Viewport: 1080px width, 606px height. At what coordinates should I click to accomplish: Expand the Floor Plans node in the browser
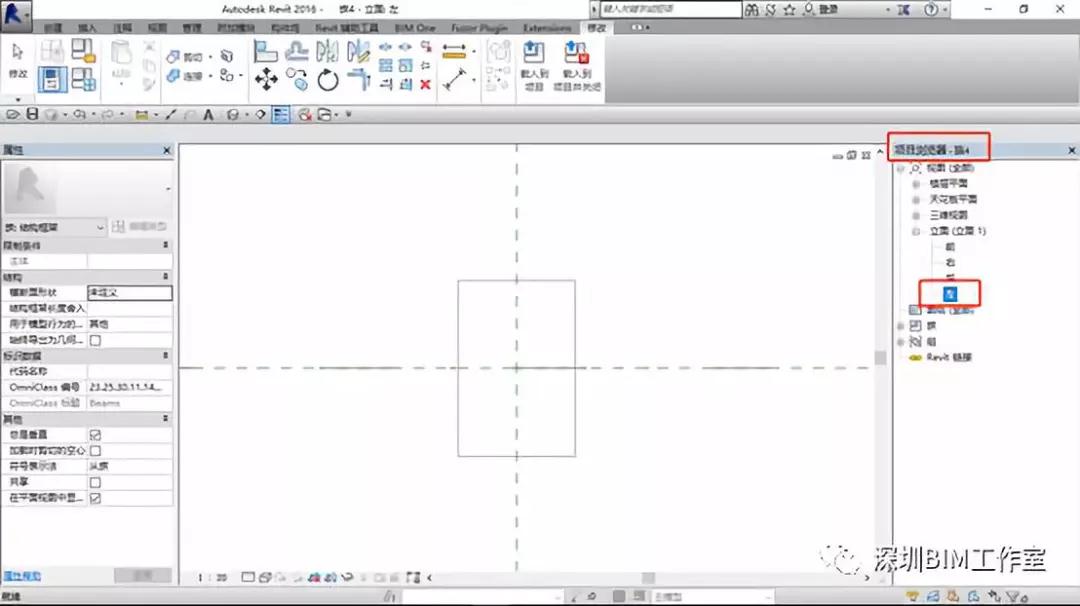915,184
